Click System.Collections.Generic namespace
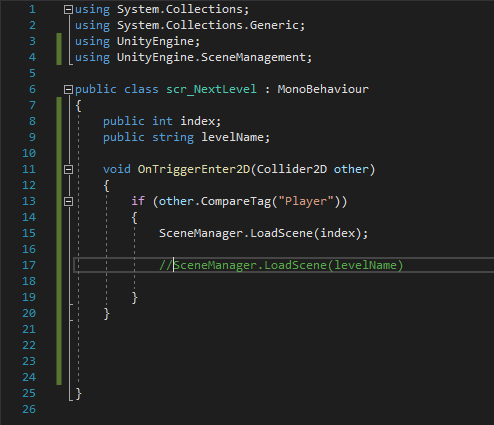This screenshot has width=494, height=425. point(211,25)
